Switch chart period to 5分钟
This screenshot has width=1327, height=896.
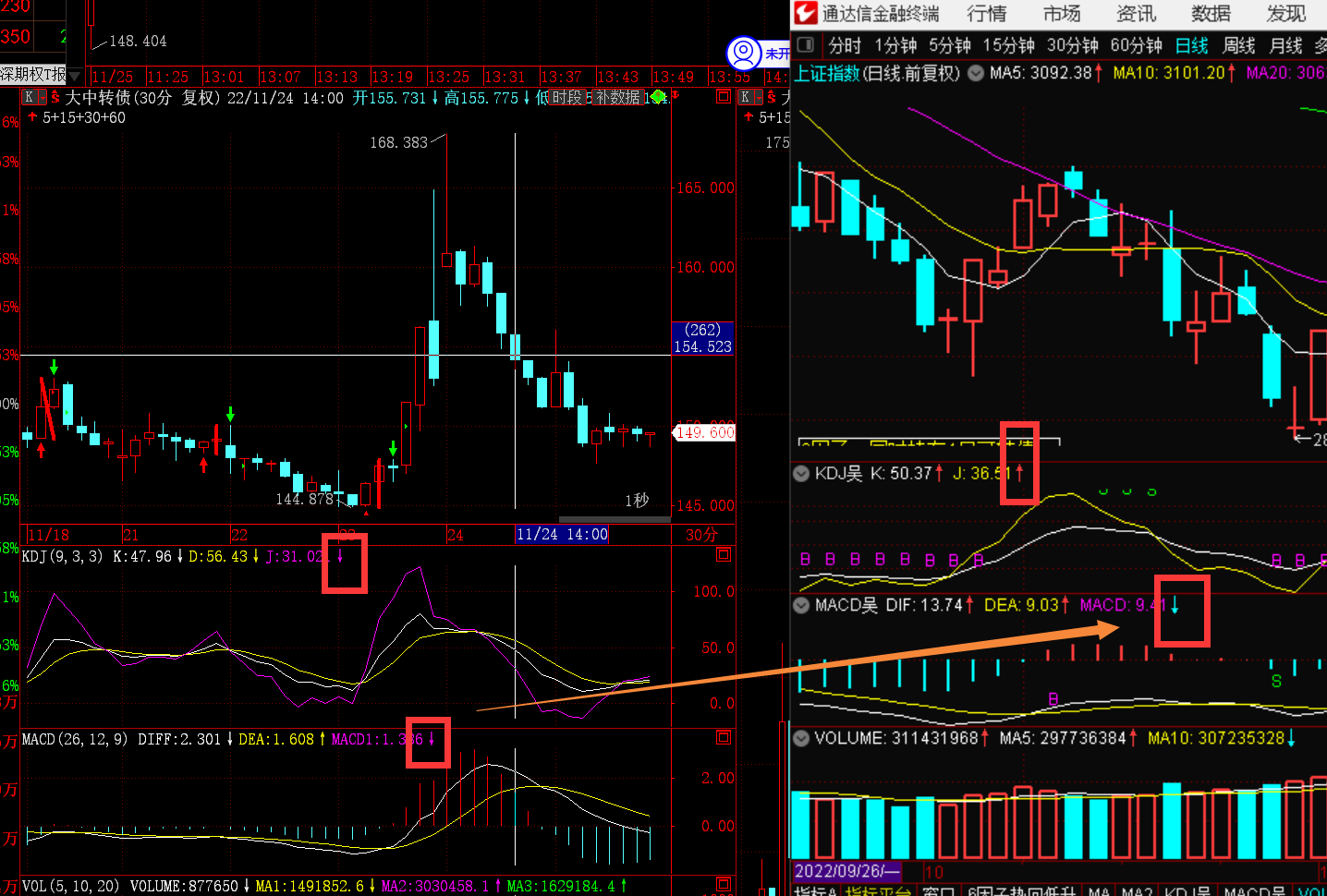949,45
